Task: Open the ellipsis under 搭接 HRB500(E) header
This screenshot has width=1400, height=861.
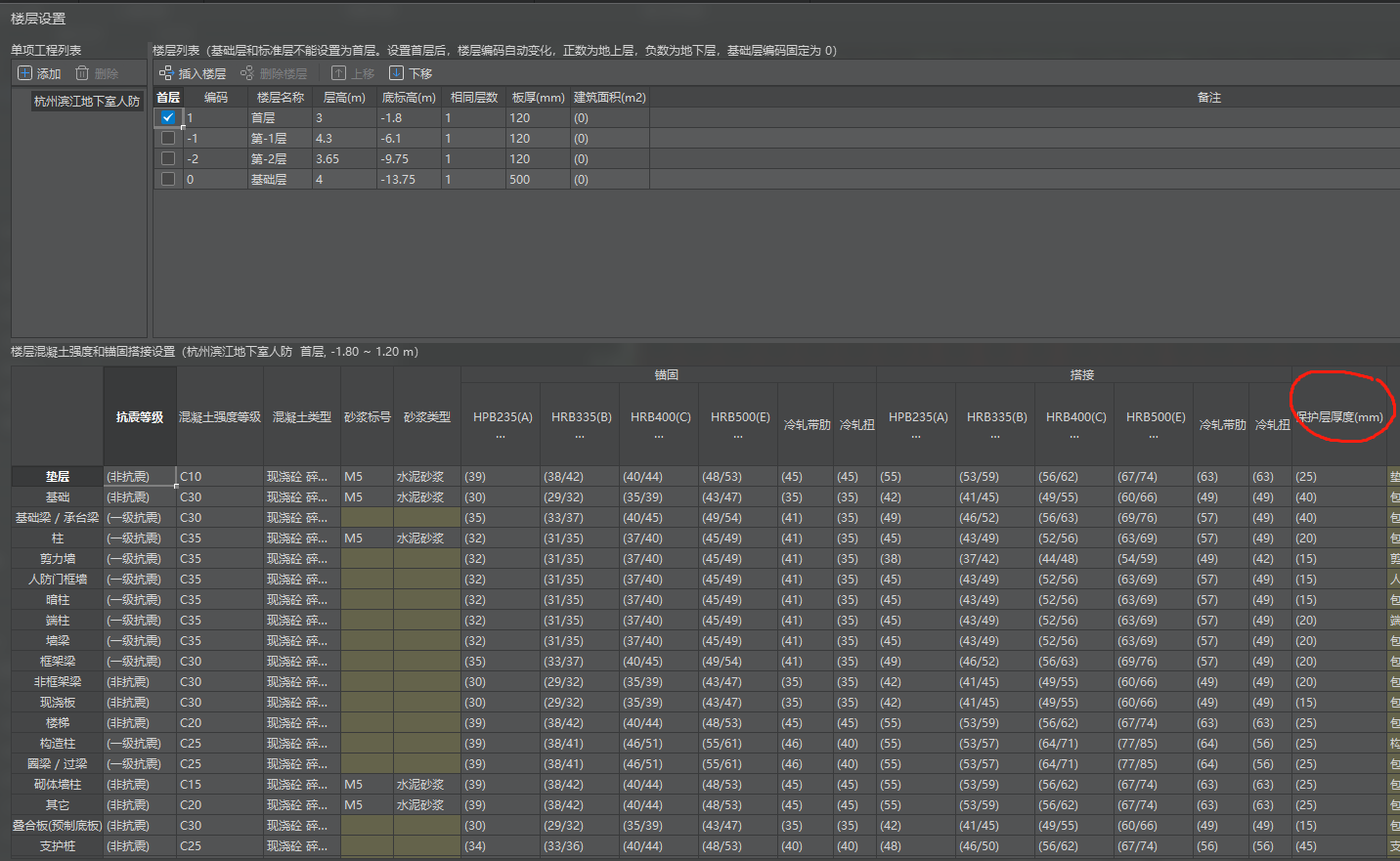Action: click(1154, 437)
